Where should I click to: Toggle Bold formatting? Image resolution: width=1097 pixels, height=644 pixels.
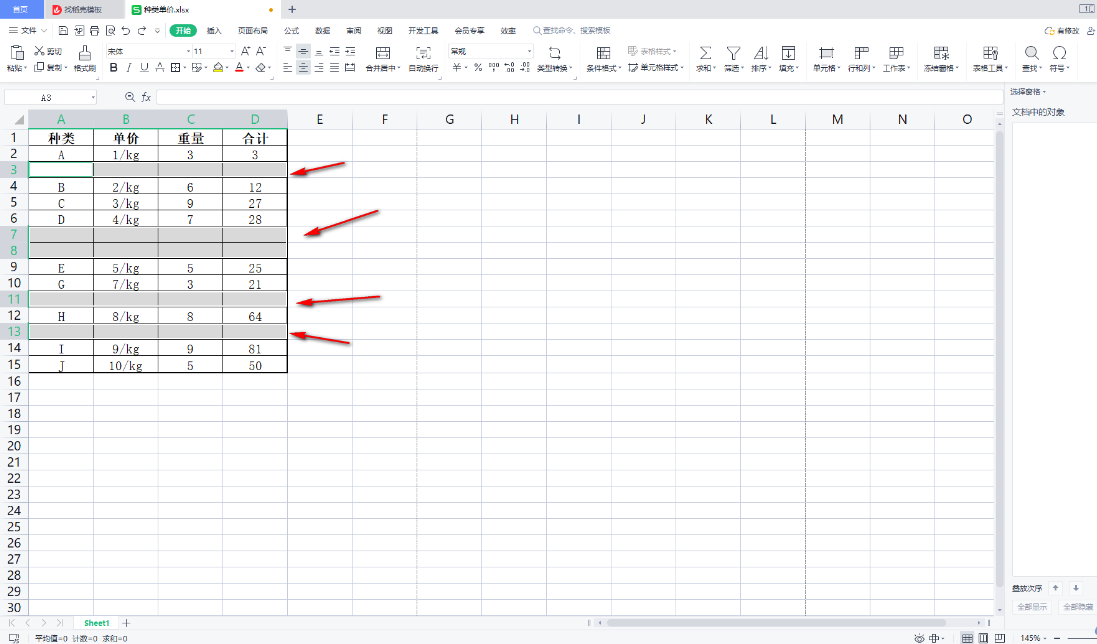113,68
